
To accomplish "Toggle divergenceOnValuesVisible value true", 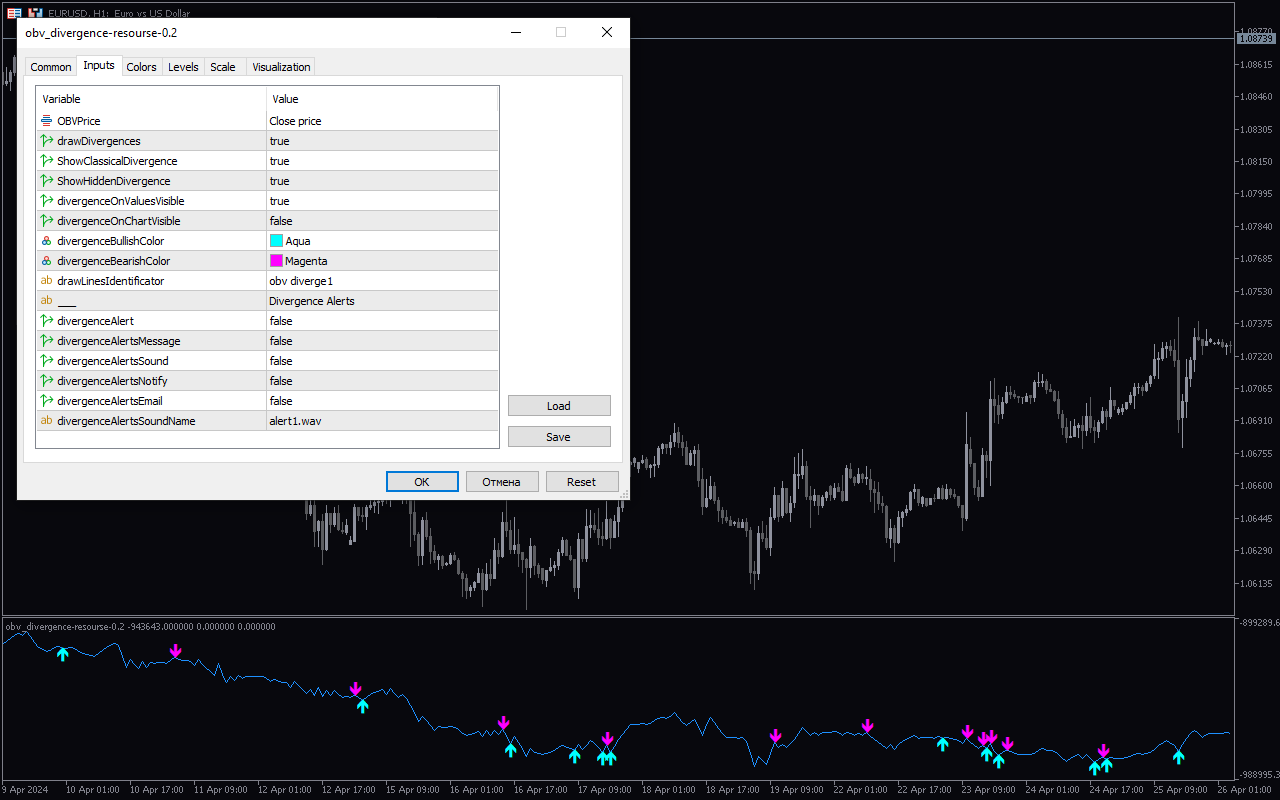I will point(382,201).
